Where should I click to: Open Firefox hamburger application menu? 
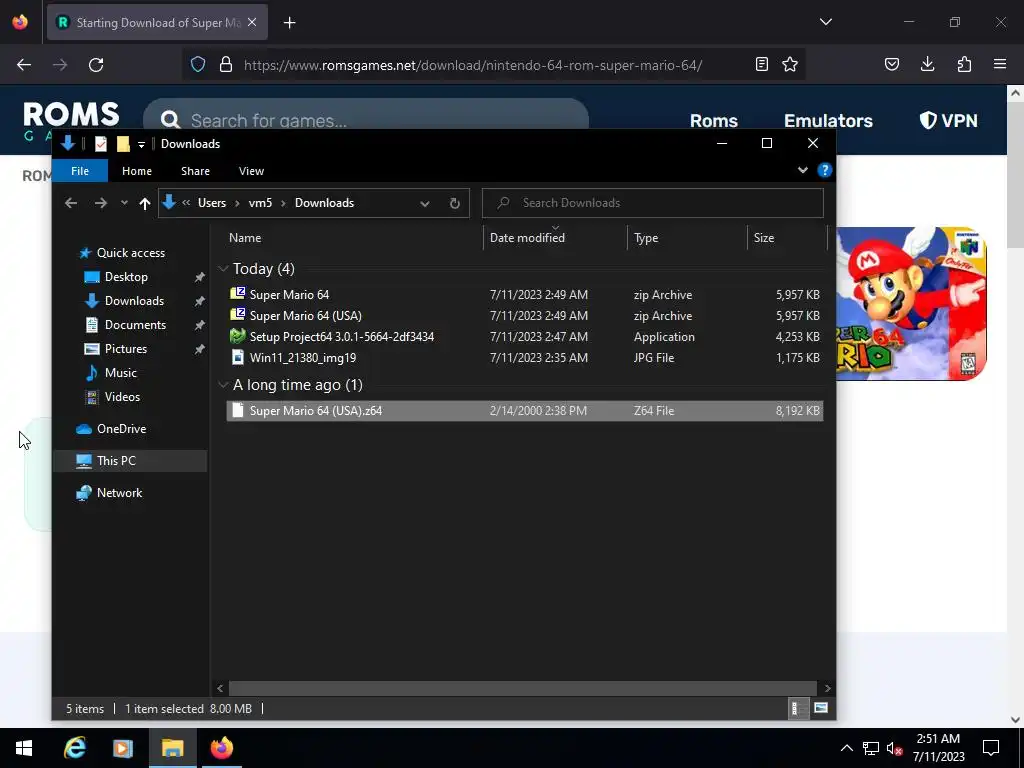(x=1000, y=64)
